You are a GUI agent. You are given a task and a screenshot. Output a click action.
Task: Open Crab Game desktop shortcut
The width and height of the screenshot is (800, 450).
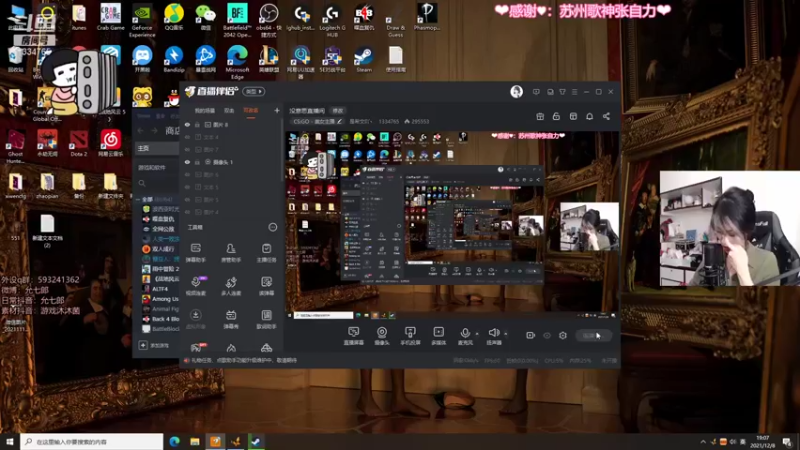(x=111, y=17)
